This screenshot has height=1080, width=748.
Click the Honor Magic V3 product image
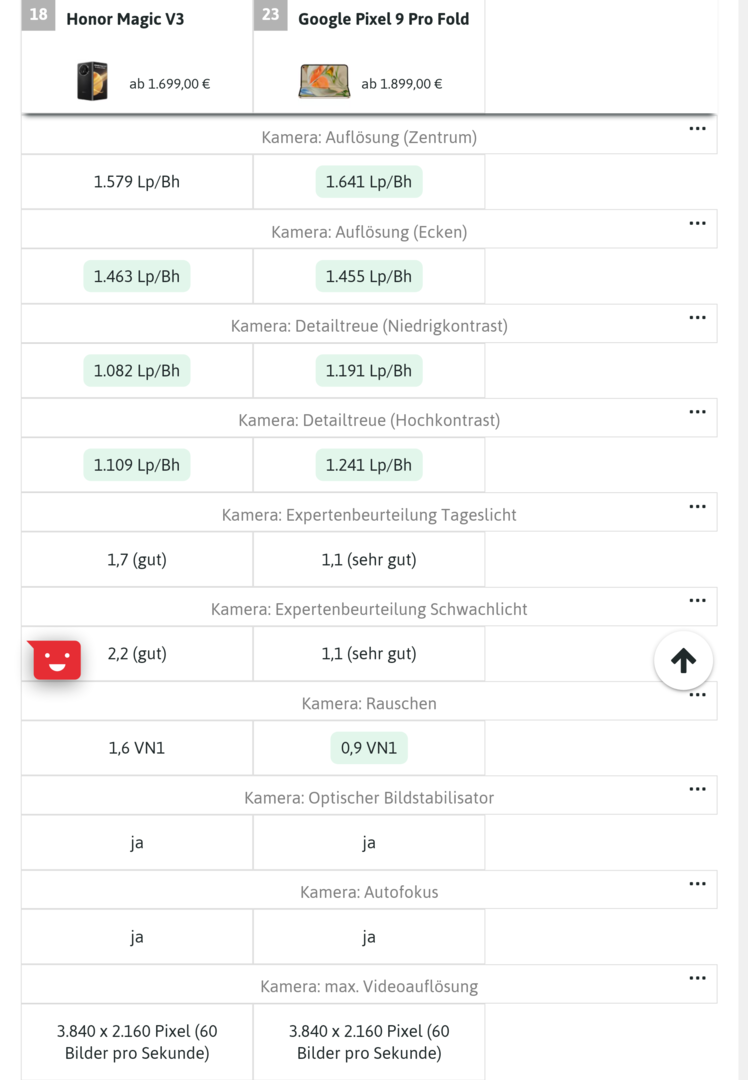[x=92, y=82]
